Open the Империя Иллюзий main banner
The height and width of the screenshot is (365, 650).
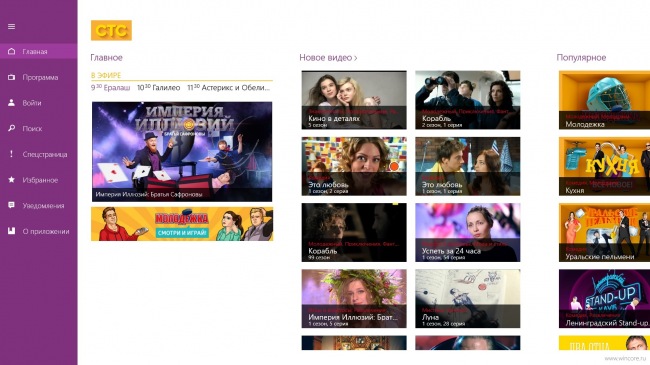[x=182, y=152]
